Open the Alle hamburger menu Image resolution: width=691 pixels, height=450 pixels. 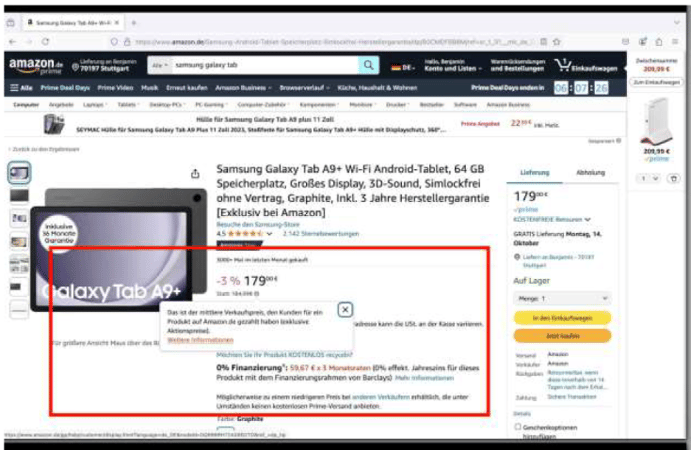(21, 88)
